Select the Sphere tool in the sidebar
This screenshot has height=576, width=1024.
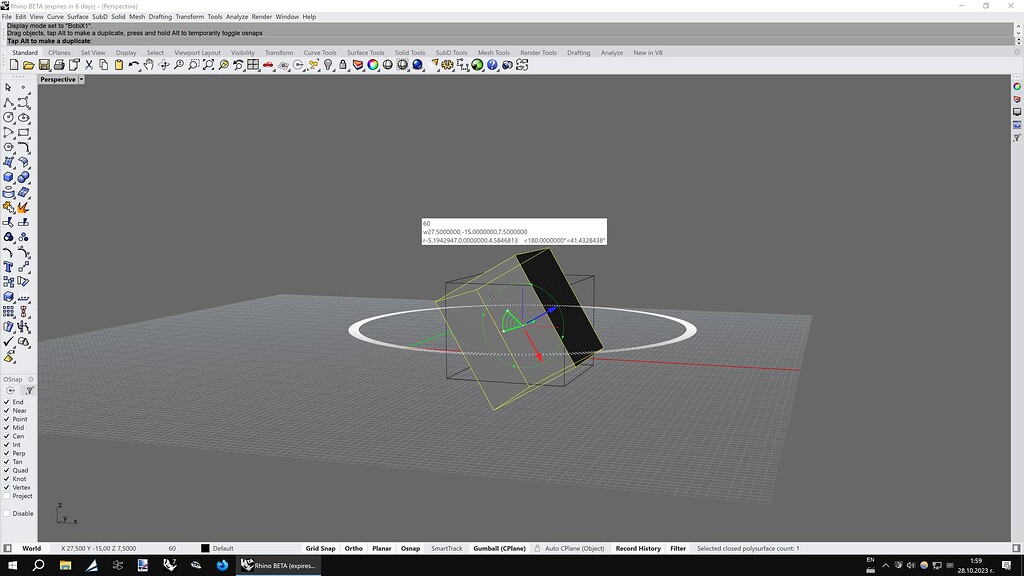pos(23,176)
